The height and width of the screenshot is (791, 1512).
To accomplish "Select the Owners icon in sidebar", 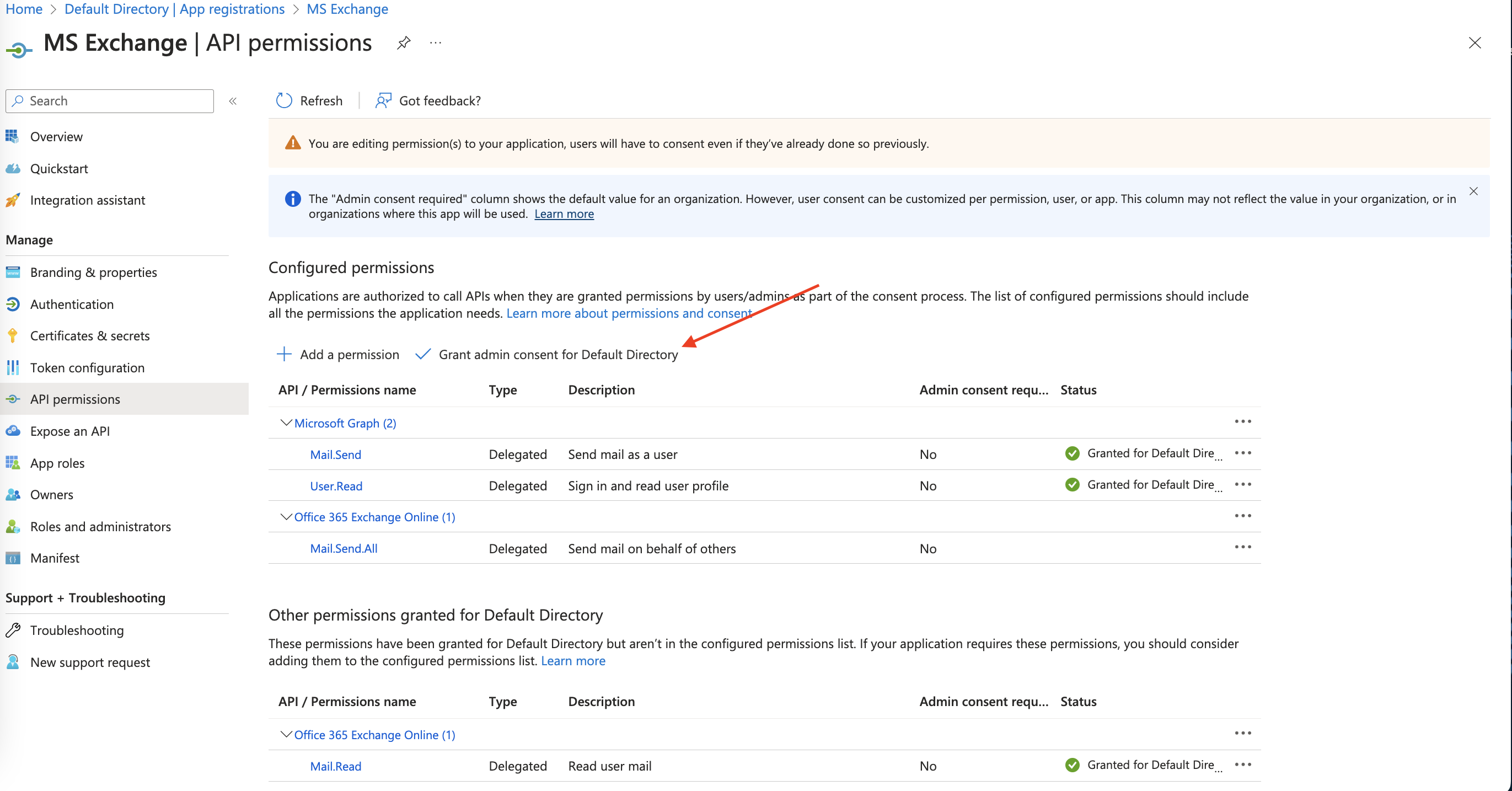I will tap(12, 494).
